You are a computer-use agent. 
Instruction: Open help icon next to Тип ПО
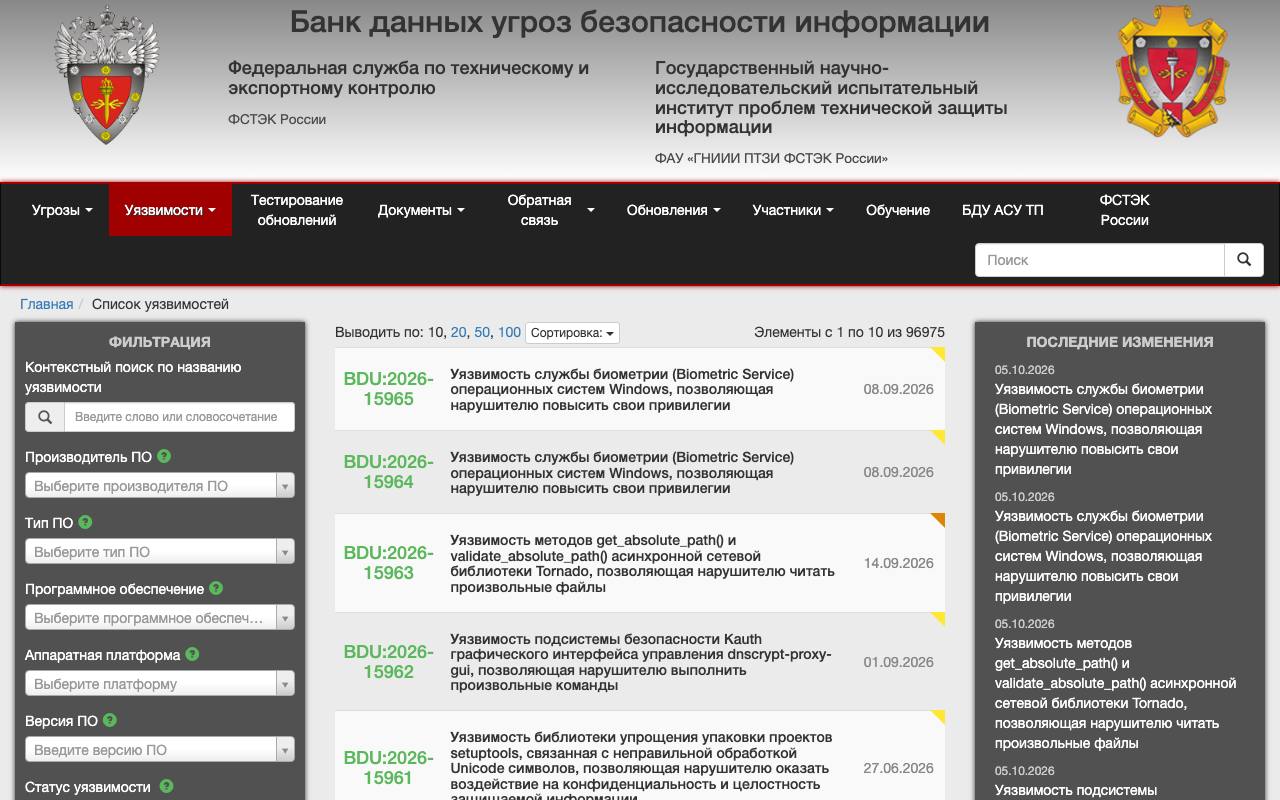point(85,522)
